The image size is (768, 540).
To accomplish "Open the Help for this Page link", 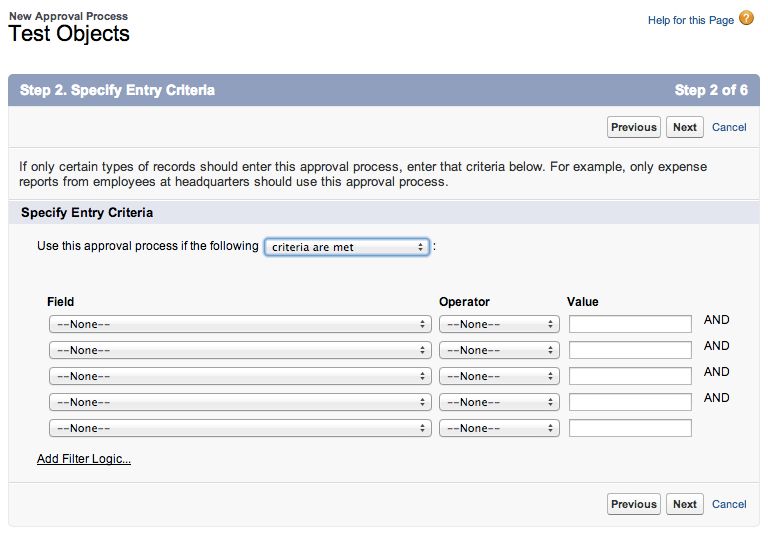I will click(x=690, y=20).
